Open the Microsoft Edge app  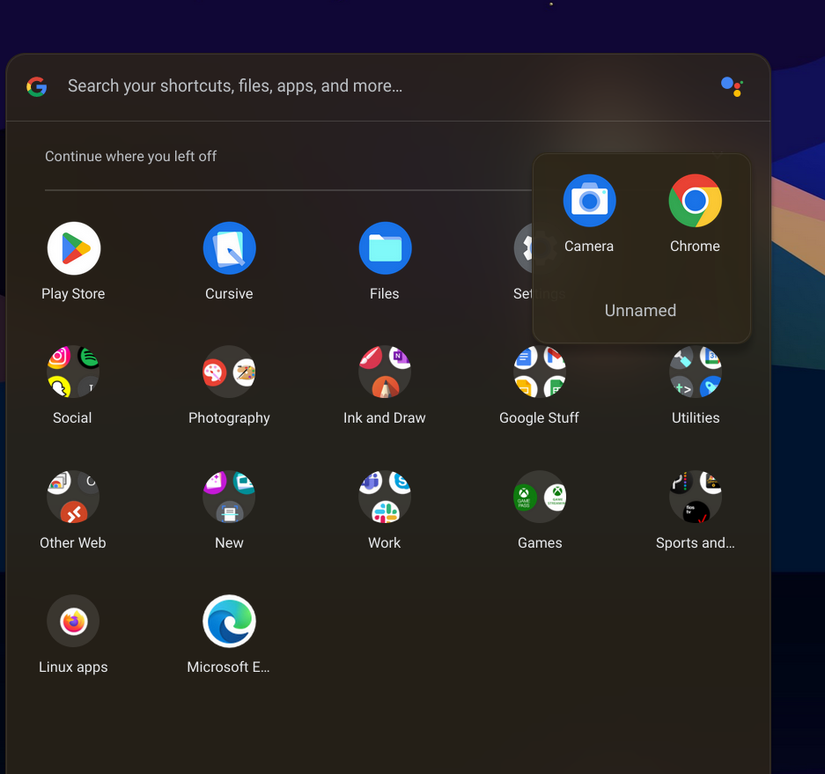point(229,620)
